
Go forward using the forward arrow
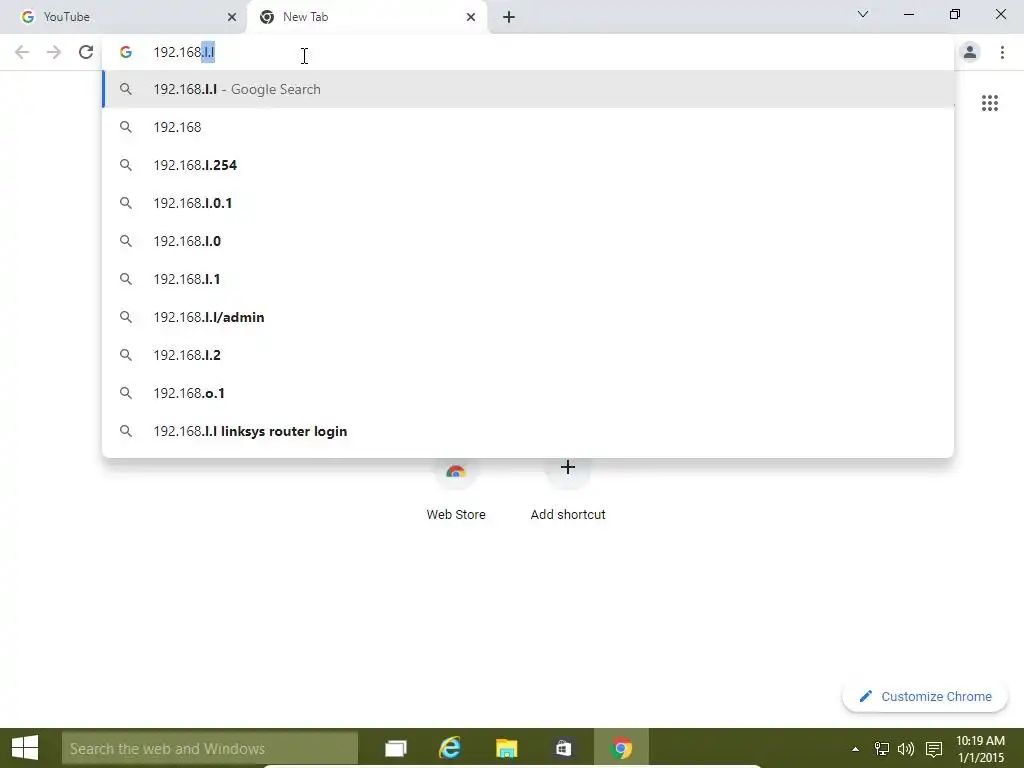(54, 52)
